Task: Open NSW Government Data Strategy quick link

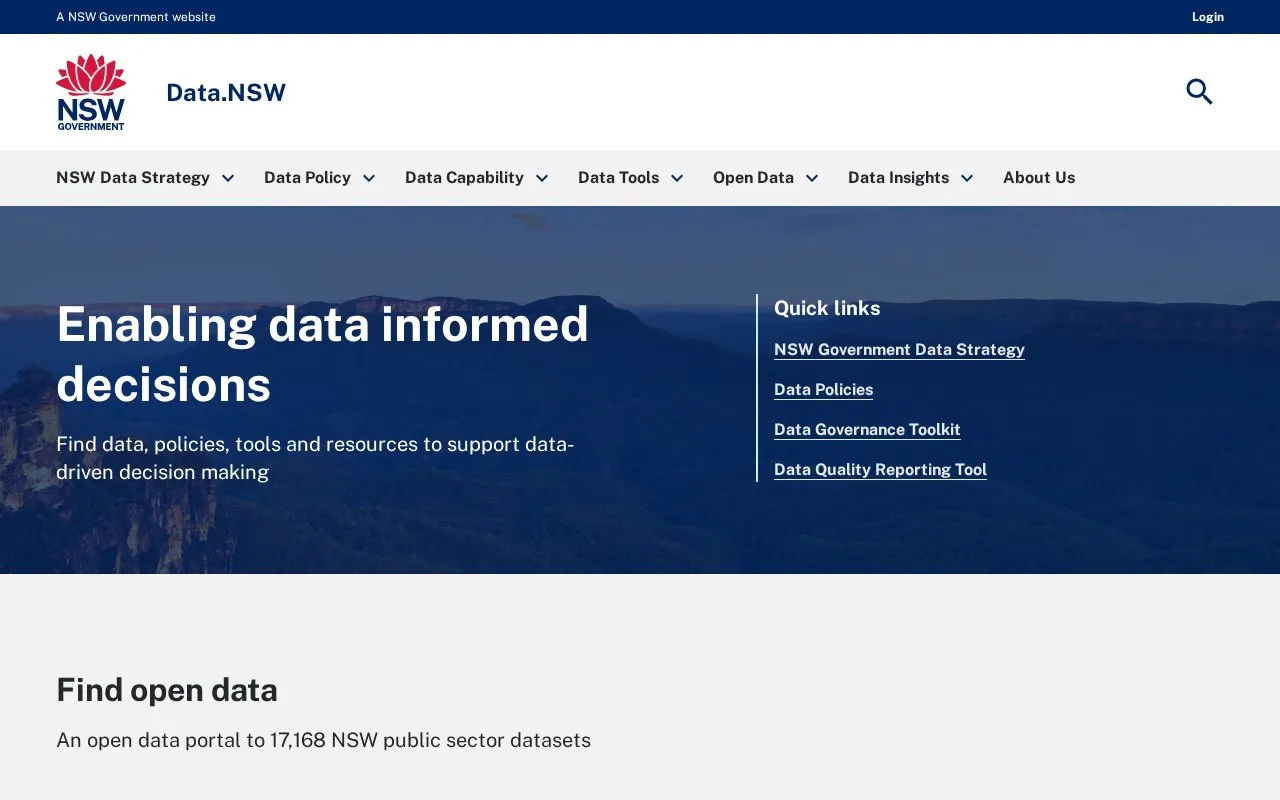Action: 899,349
